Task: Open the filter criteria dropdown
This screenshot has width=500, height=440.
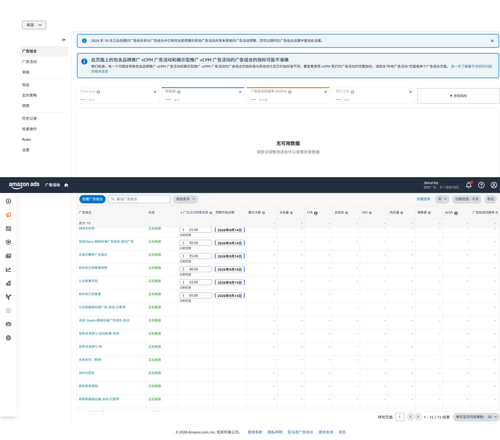Action: click(185, 199)
